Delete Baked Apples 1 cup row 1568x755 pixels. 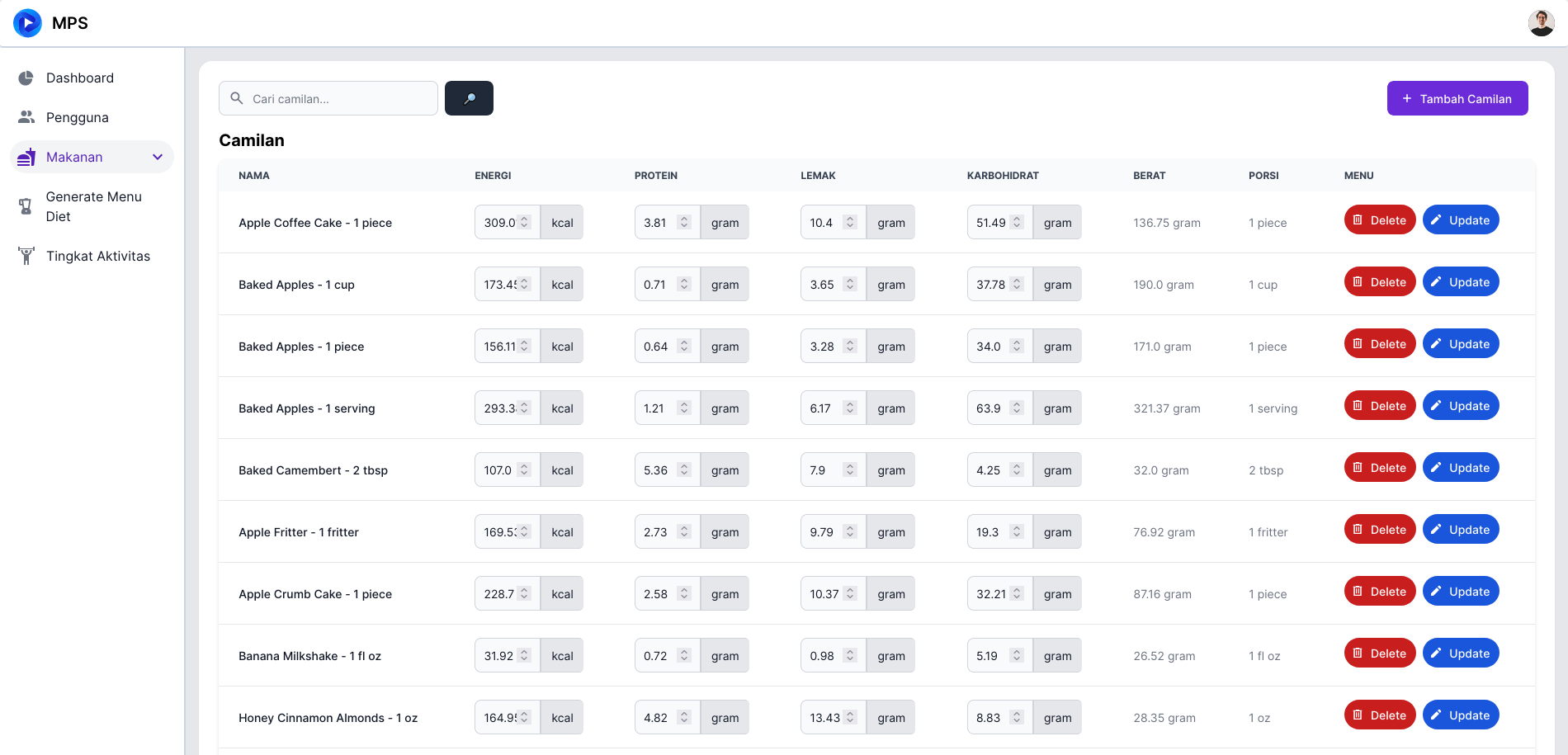coord(1380,282)
